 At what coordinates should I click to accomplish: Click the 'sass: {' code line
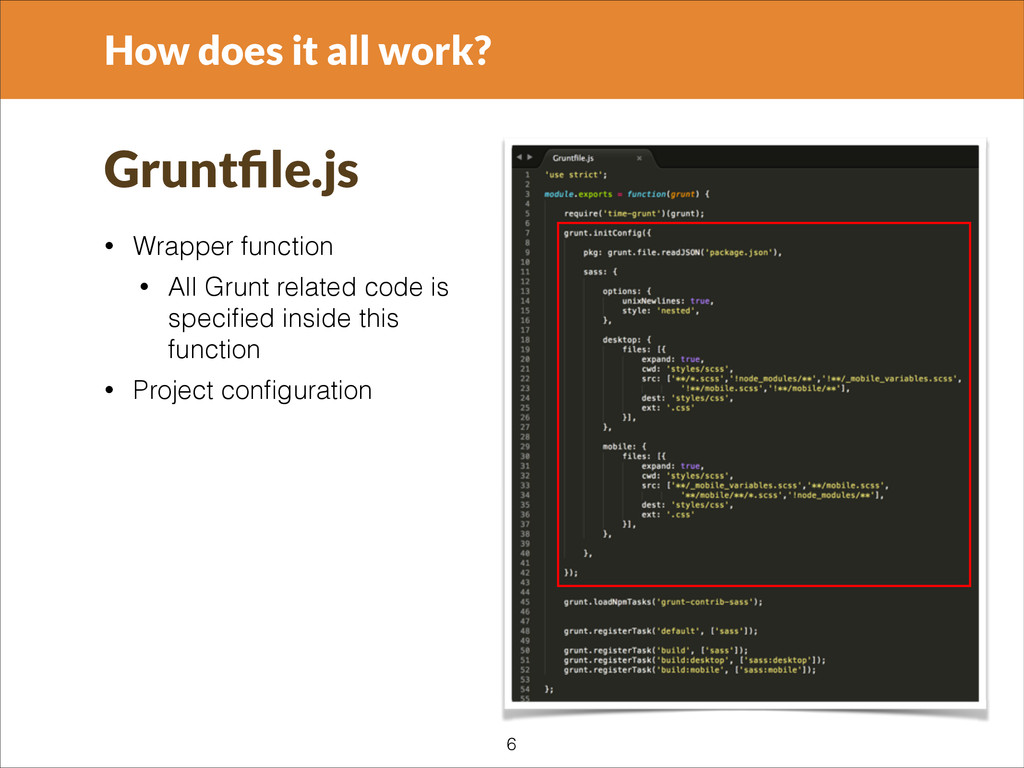tap(600, 272)
